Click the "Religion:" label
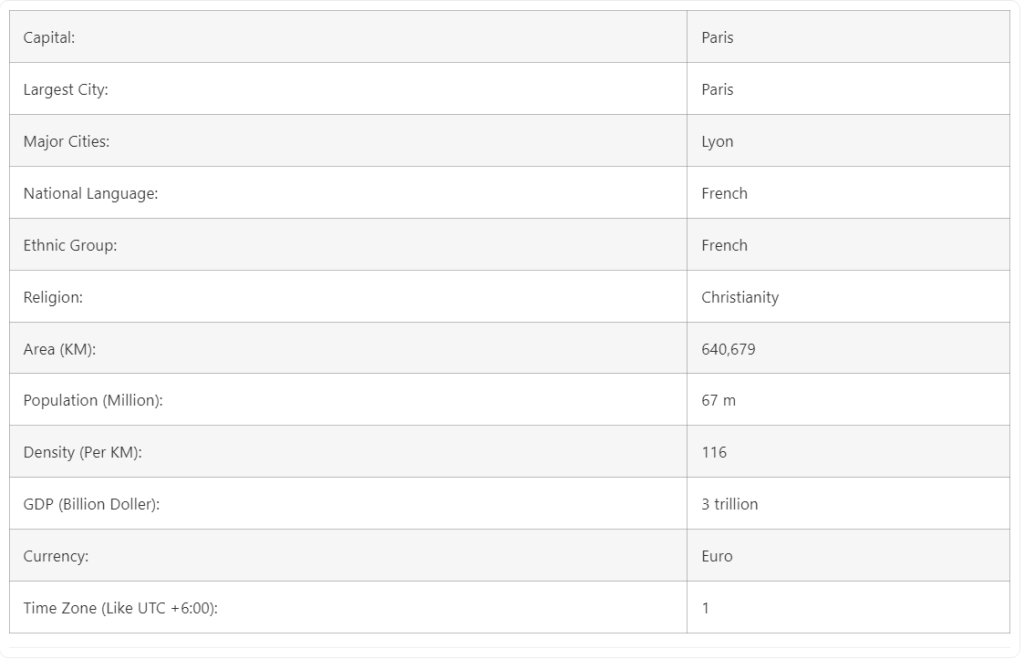Image resolution: width=1024 pixels, height=659 pixels. (52, 298)
